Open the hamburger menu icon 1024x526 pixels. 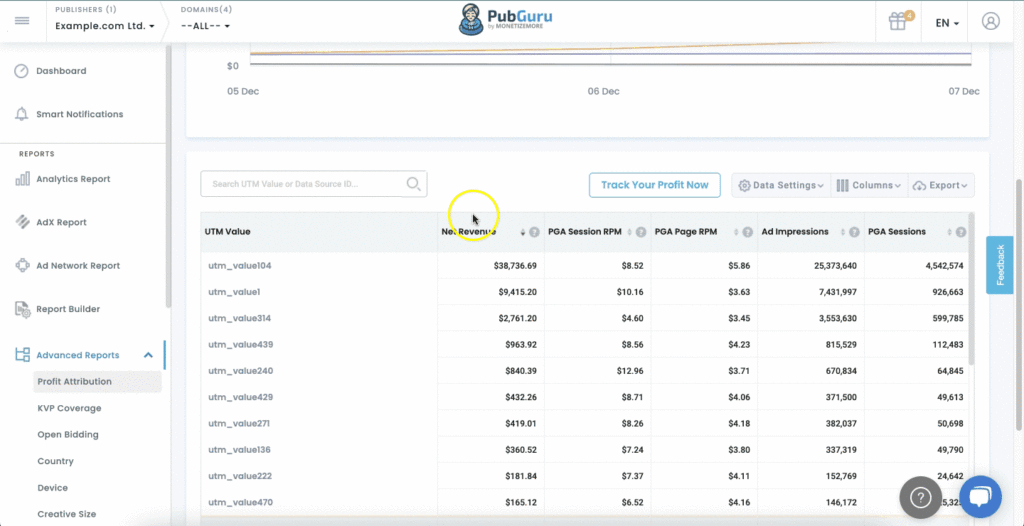click(x=22, y=21)
